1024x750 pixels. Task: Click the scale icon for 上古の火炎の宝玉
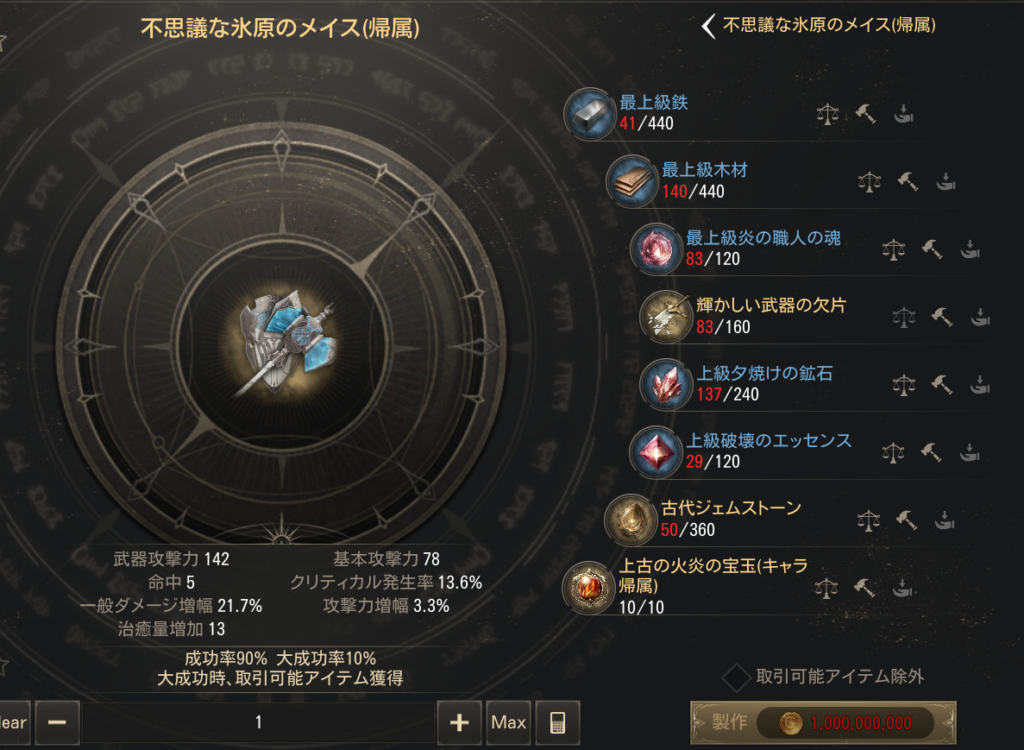click(x=826, y=587)
